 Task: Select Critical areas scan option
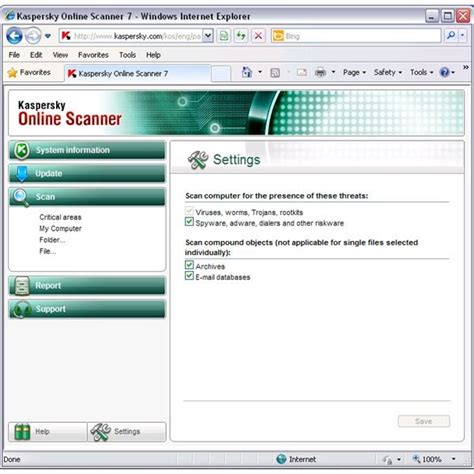(60, 217)
